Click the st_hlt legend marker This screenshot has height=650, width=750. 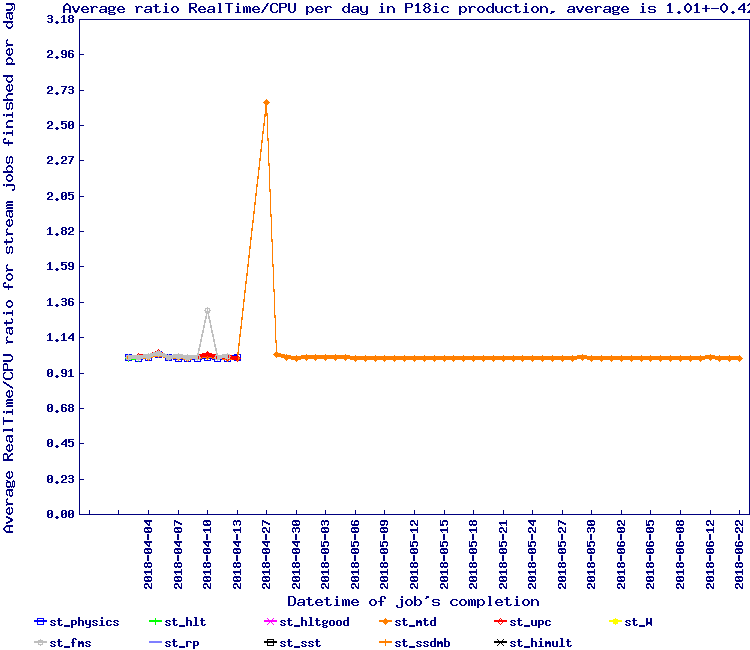coord(155,622)
